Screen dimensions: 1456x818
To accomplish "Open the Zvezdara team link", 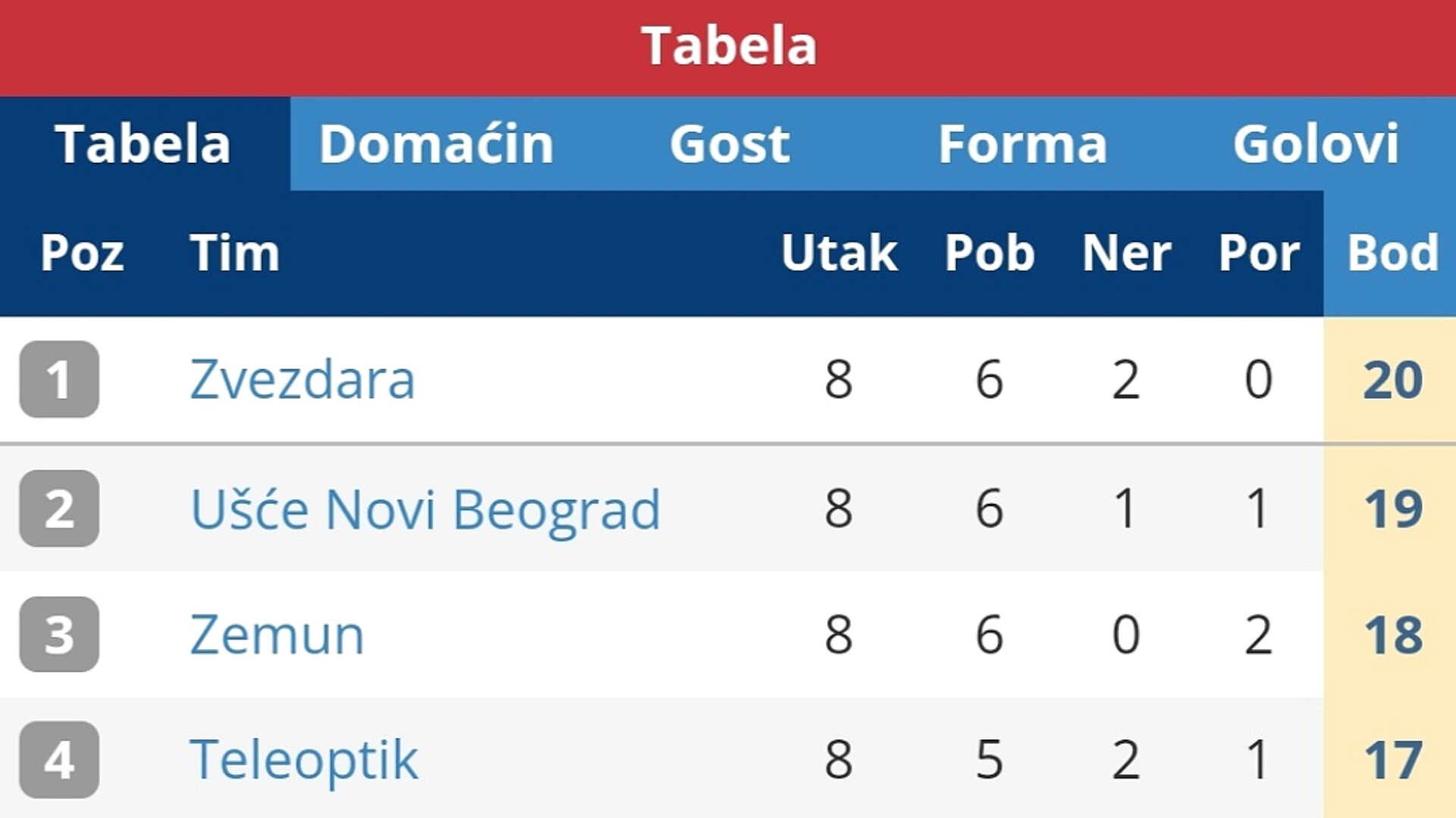I will click(x=303, y=379).
